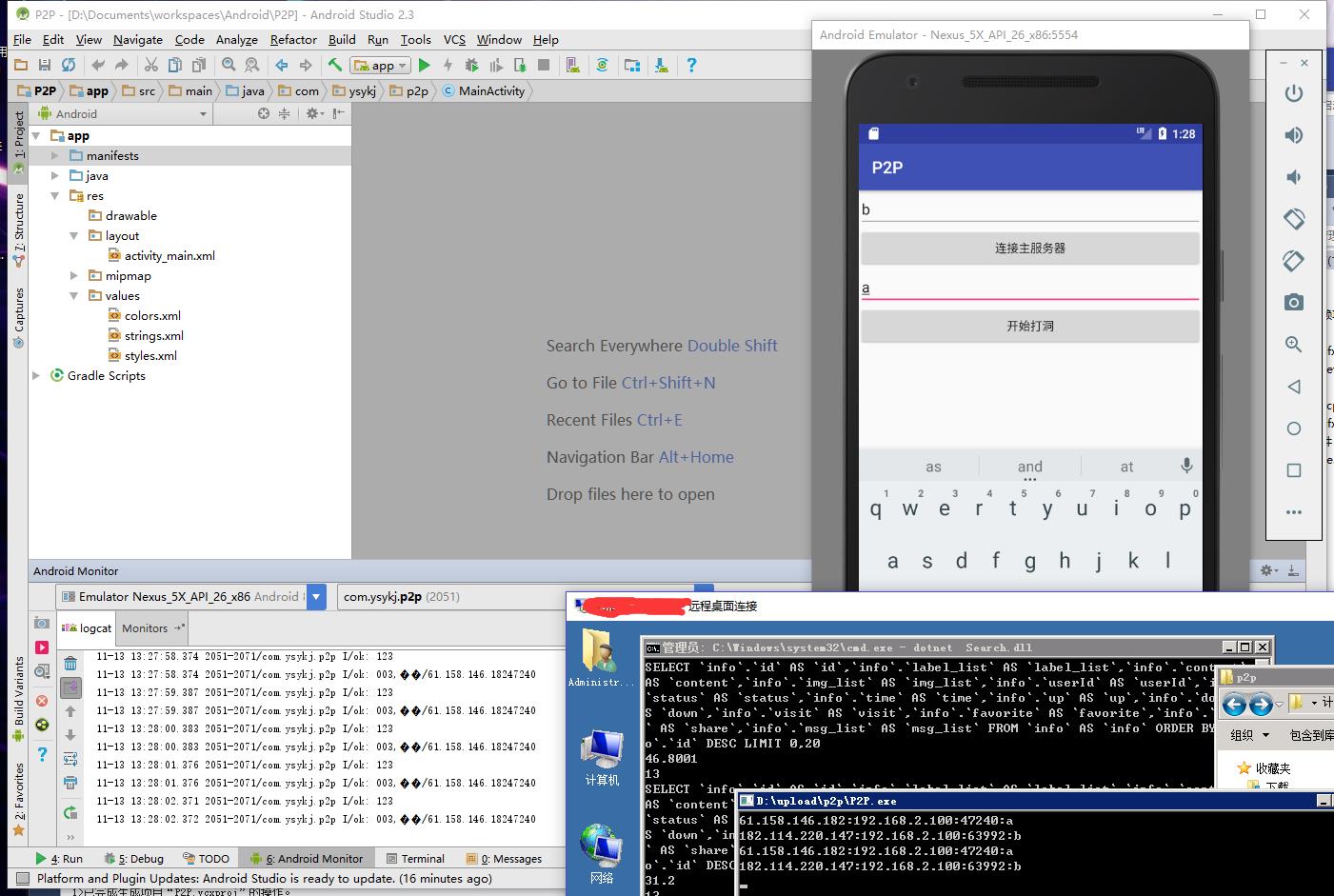Image resolution: width=1334 pixels, height=896 pixels.
Task: Expand the mipmap folder
Action: pyautogui.click(x=73, y=275)
